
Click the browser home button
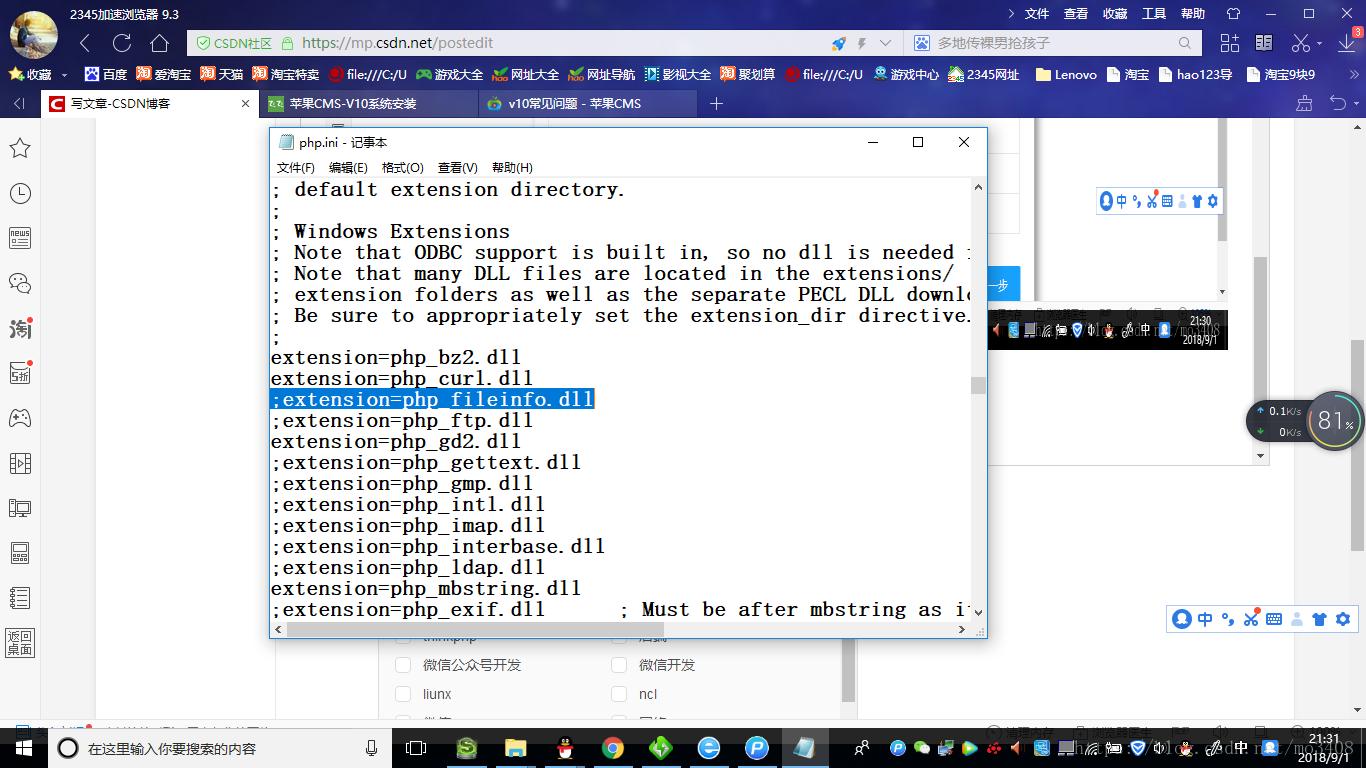click(x=159, y=43)
